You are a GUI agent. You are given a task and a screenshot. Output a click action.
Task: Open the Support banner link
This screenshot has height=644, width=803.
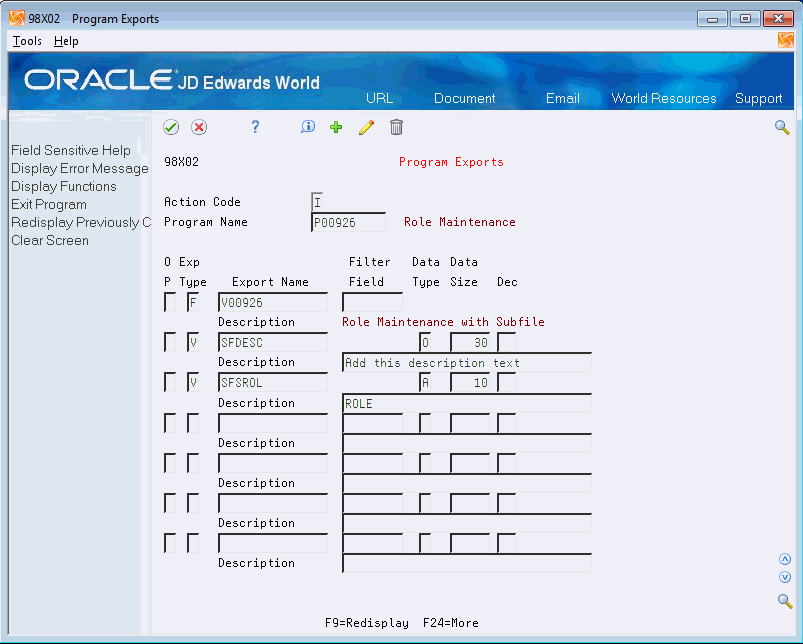[x=758, y=98]
